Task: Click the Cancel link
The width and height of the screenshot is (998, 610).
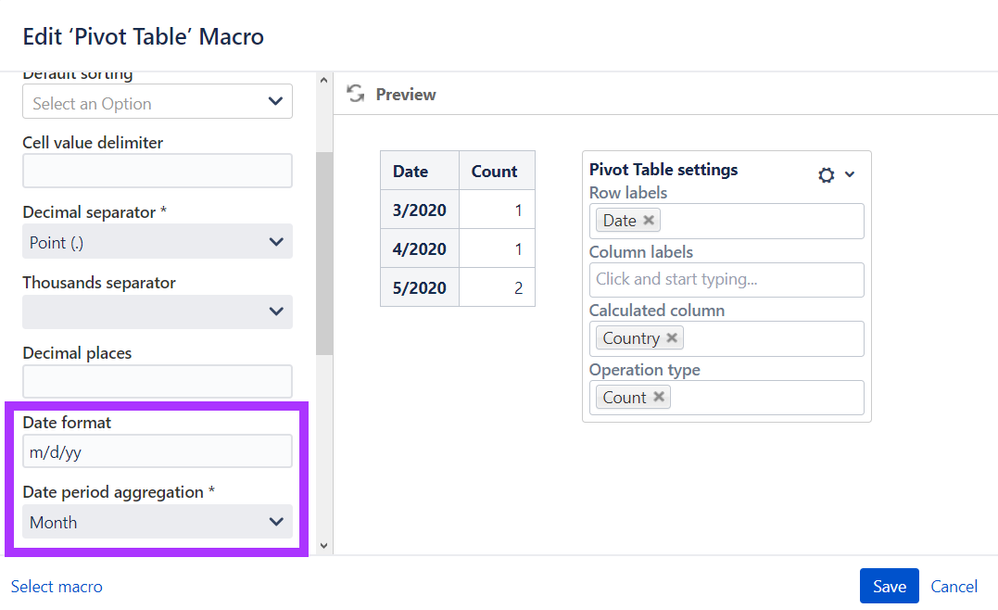Action: pyautogui.click(x=954, y=587)
